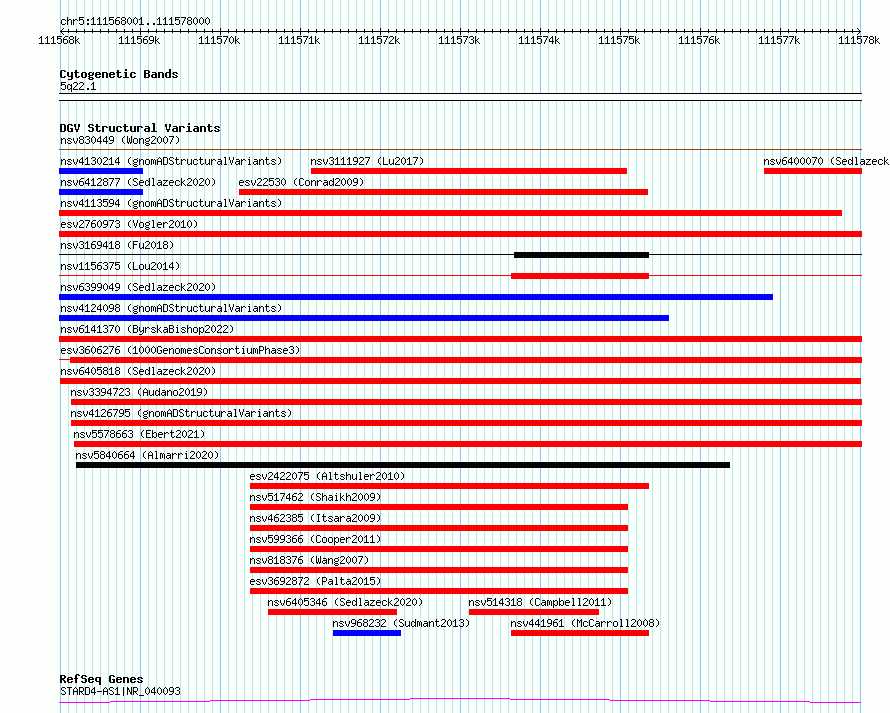Select the 5q22.1 cytogenetic band label
The height and width of the screenshot is (713, 890).
(78, 86)
